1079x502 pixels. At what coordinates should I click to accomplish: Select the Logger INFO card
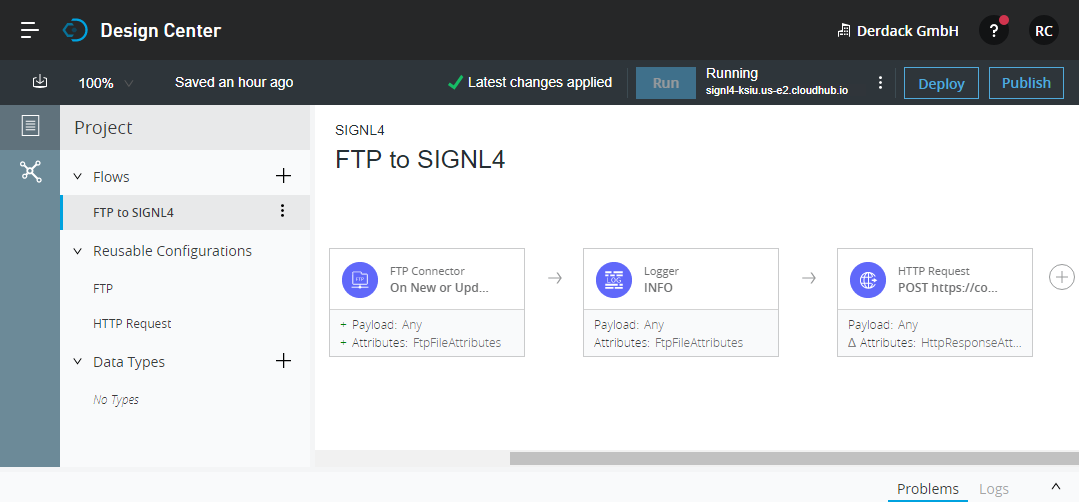(x=681, y=303)
